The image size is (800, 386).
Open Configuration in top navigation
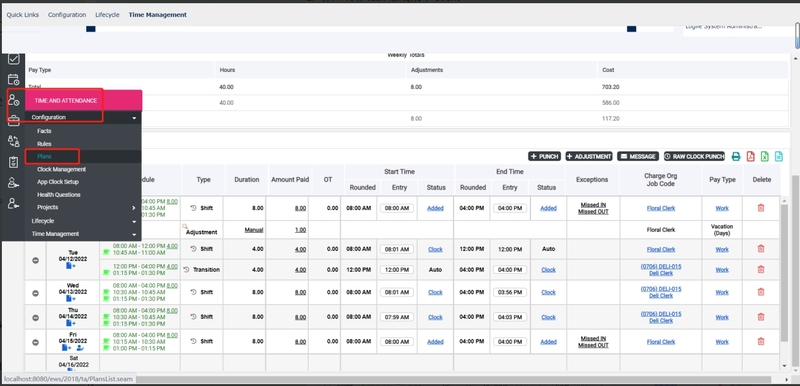67,15
